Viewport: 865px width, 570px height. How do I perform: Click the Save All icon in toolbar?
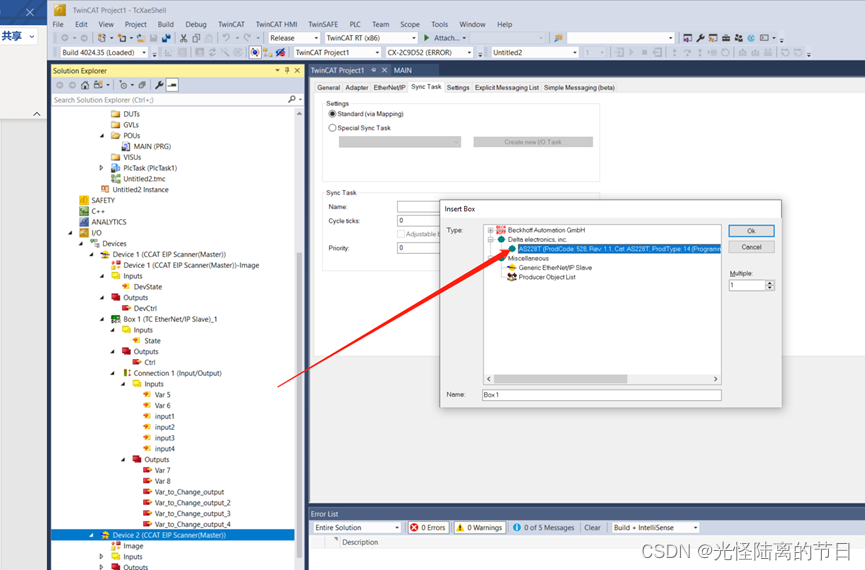[166, 38]
